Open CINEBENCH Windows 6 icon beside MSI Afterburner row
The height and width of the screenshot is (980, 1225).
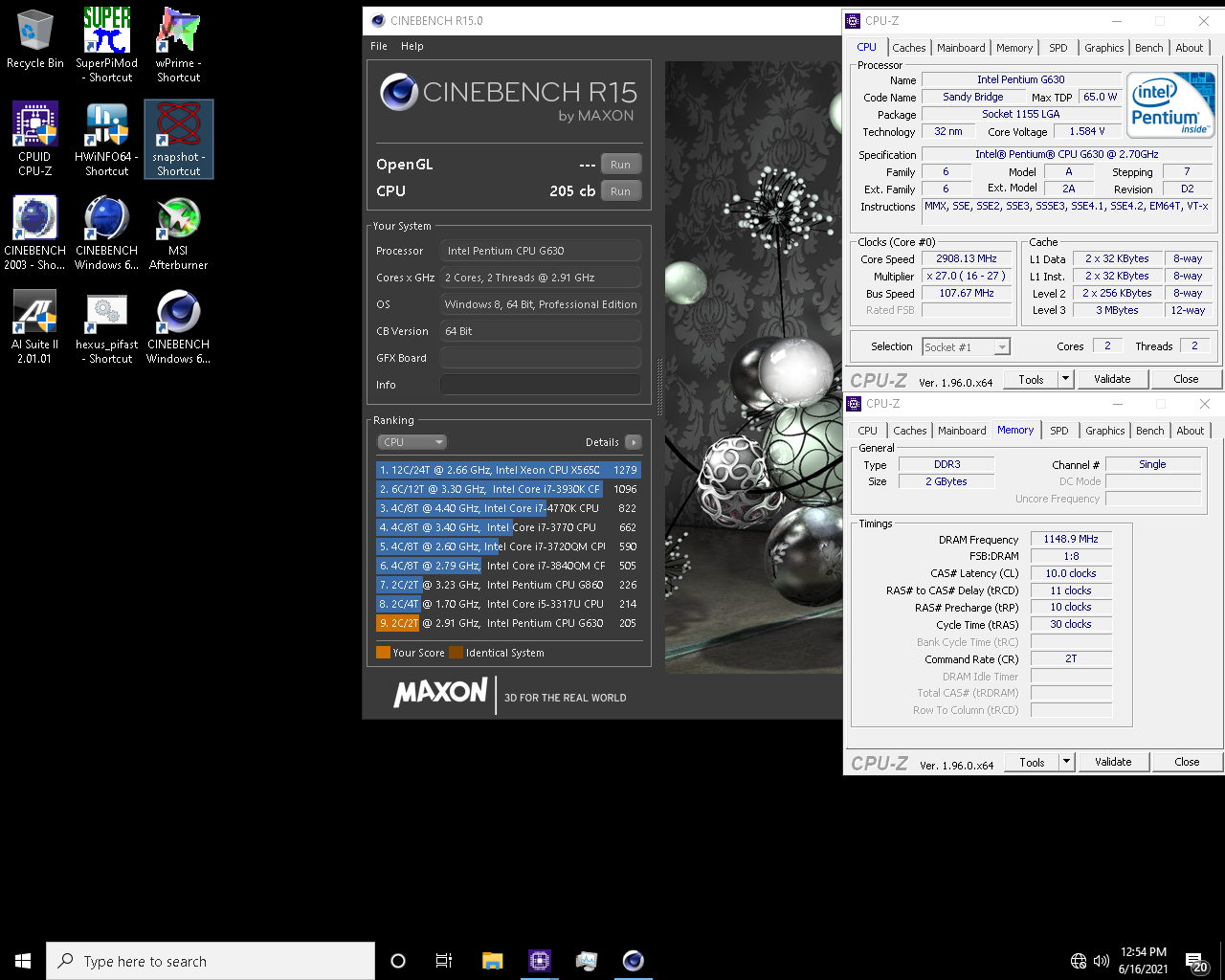point(106,233)
